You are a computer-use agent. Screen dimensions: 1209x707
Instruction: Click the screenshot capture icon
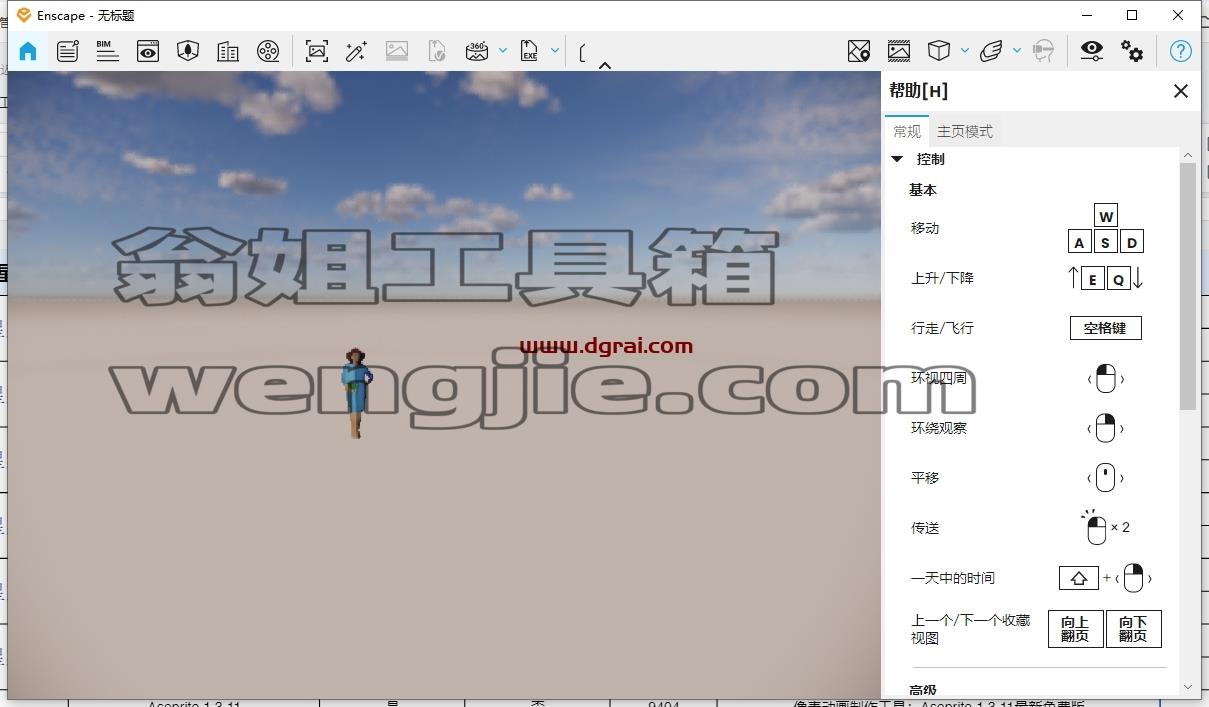click(317, 51)
